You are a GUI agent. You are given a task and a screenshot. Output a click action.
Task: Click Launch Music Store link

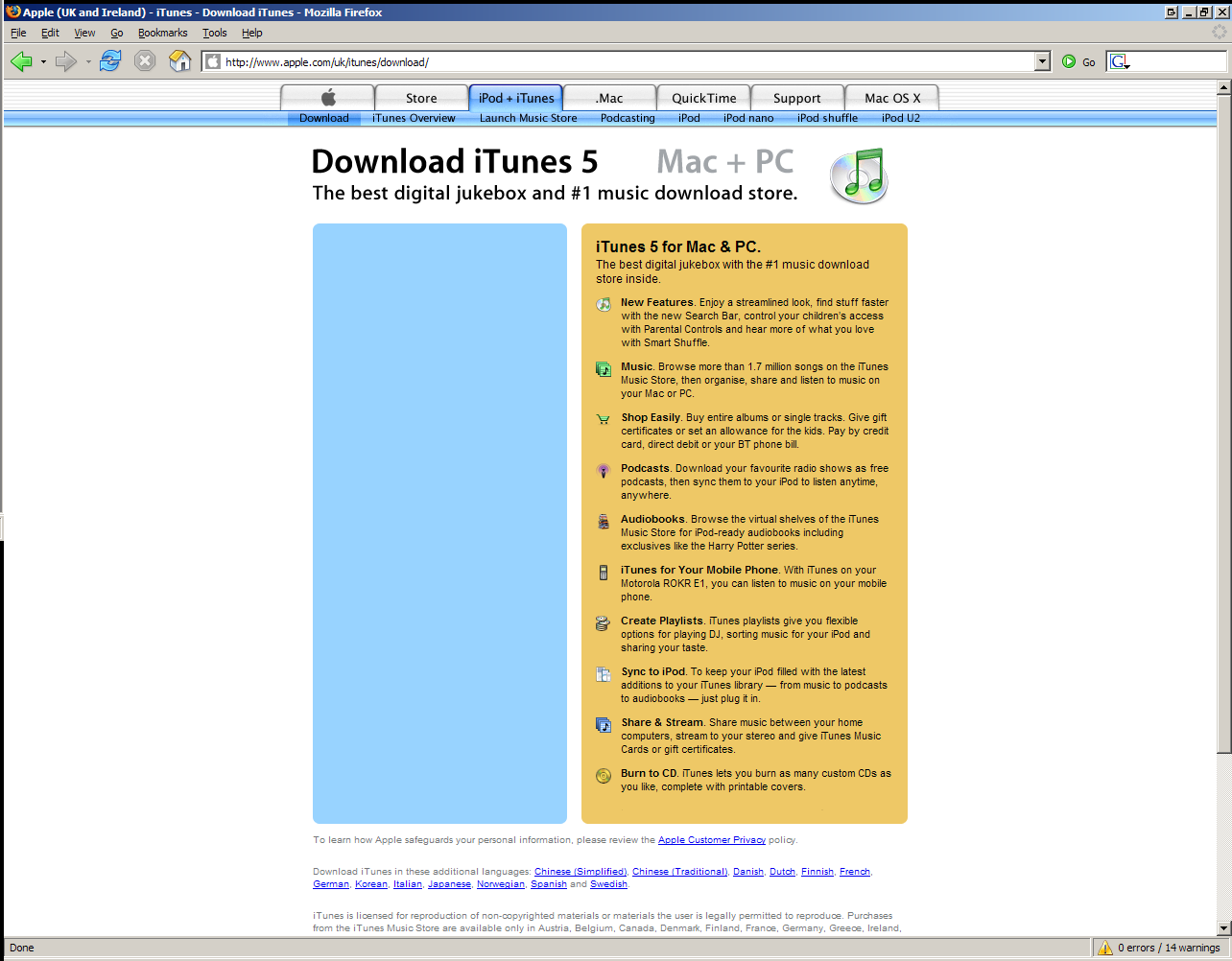(529, 118)
